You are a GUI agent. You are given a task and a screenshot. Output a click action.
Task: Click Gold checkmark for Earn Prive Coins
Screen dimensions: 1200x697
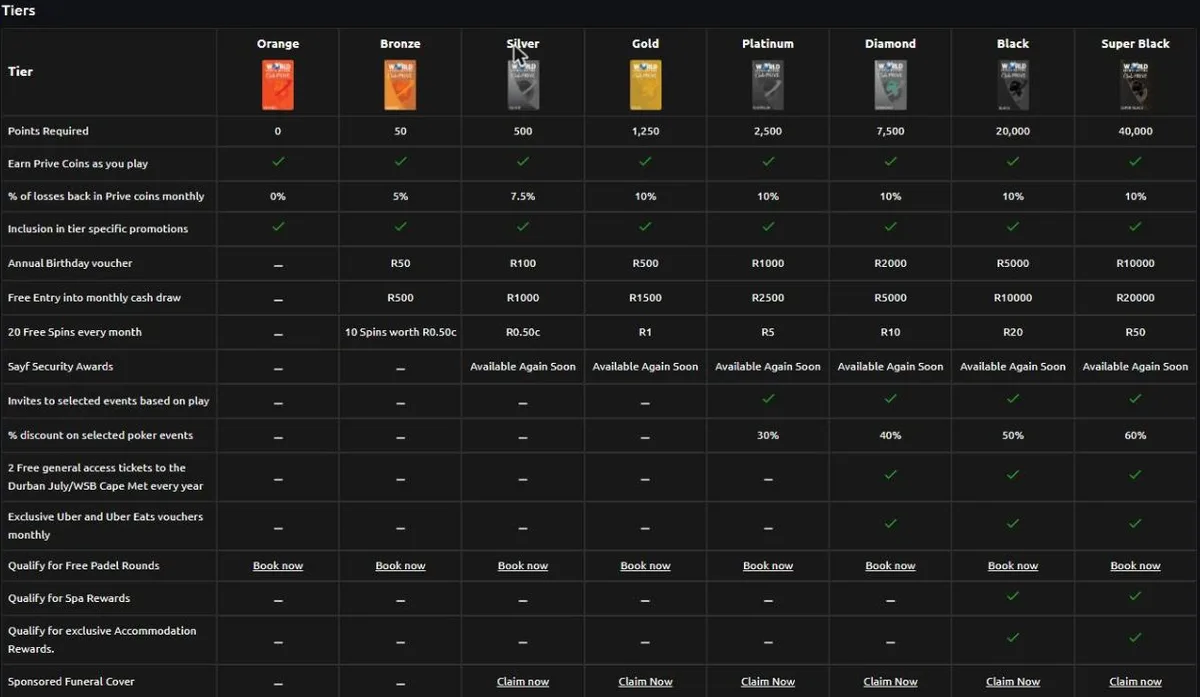coord(645,161)
